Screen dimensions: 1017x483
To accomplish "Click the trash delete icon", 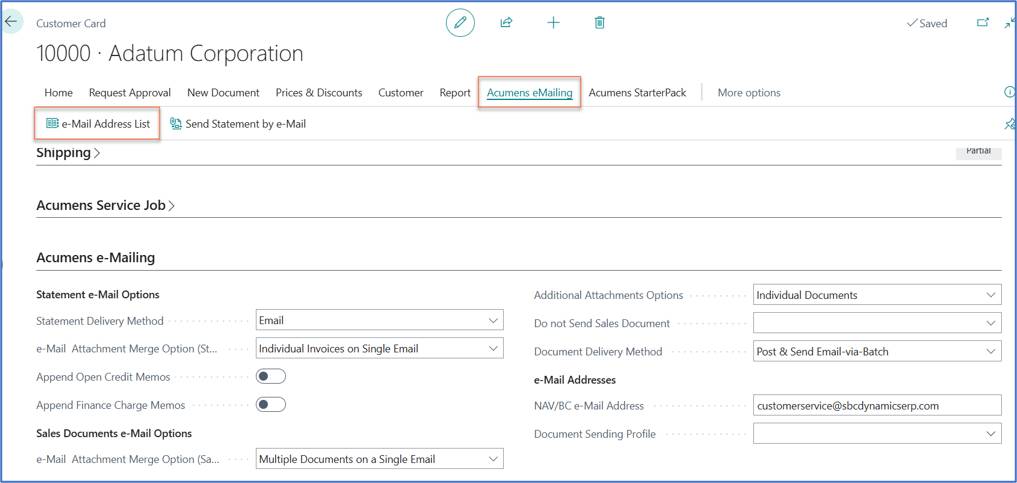I will click(600, 23).
